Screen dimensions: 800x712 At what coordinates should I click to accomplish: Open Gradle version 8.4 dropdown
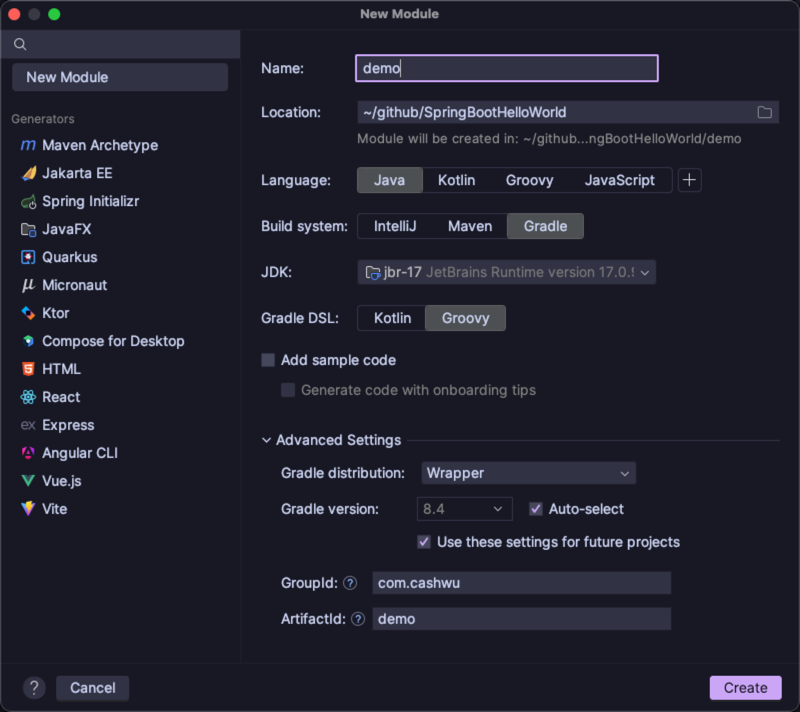[x=464, y=509]
